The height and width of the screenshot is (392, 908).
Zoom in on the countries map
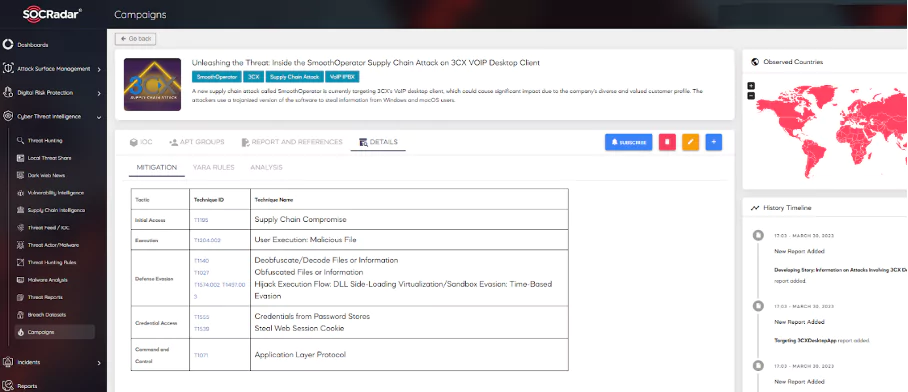pyautogui.click(x=751, y=86)
